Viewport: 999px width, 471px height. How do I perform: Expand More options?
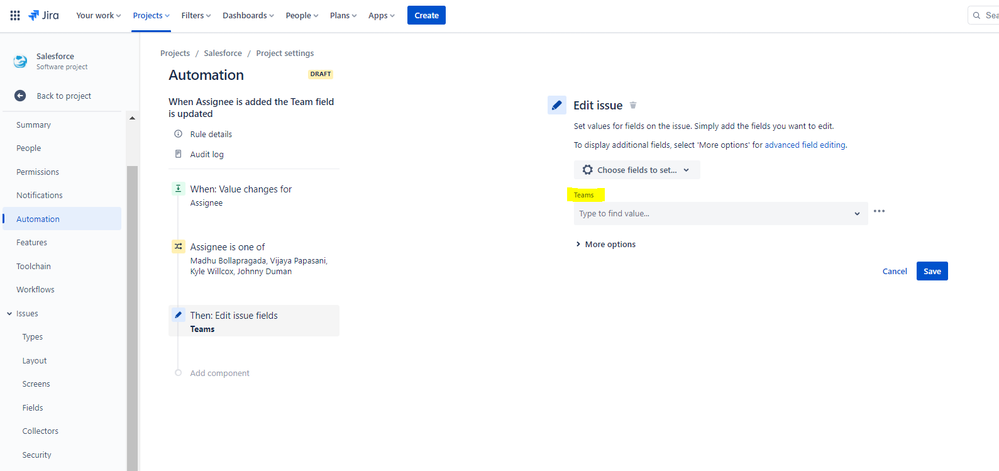coord(605,244)
